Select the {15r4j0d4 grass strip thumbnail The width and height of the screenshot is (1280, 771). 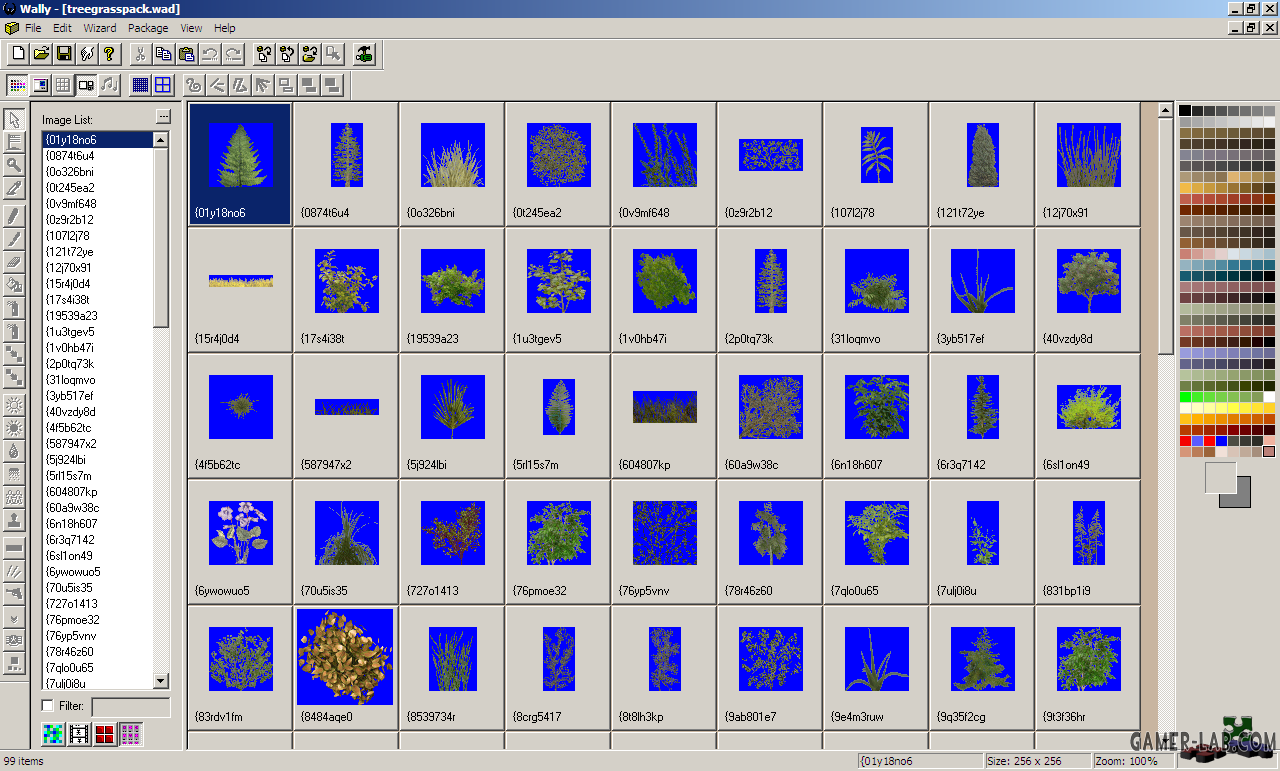pyautogui.click(x=240, y=289)
